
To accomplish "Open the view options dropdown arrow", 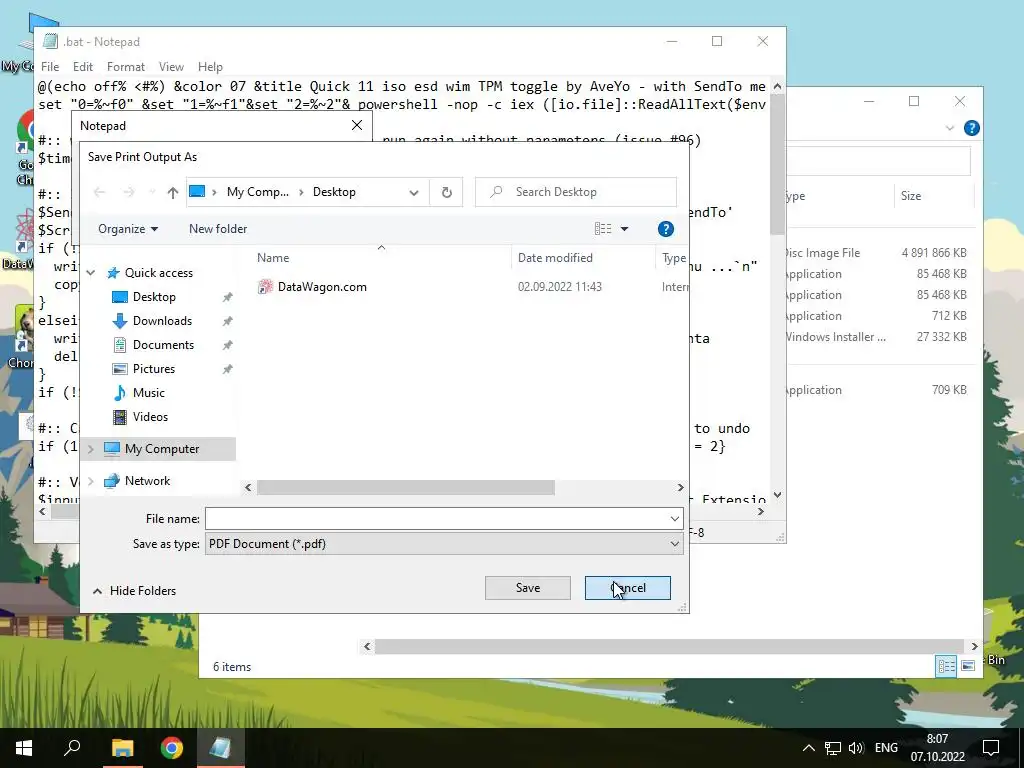I will 624,229.
